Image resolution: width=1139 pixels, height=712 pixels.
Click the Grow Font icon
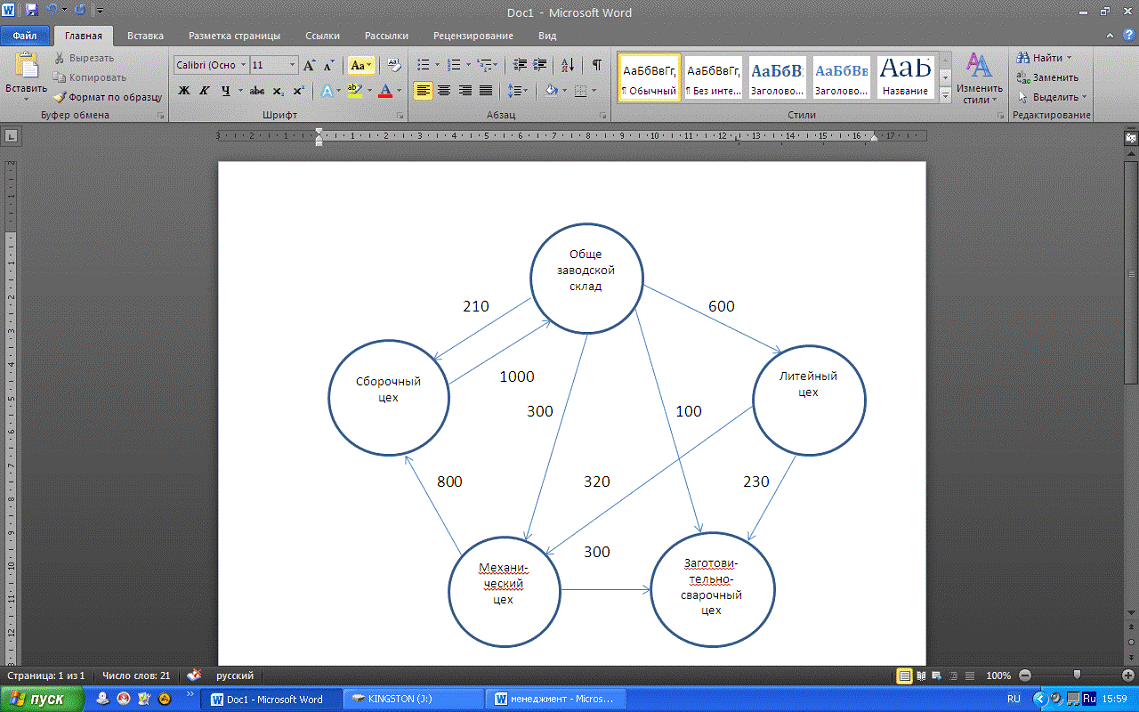(309, 65)
